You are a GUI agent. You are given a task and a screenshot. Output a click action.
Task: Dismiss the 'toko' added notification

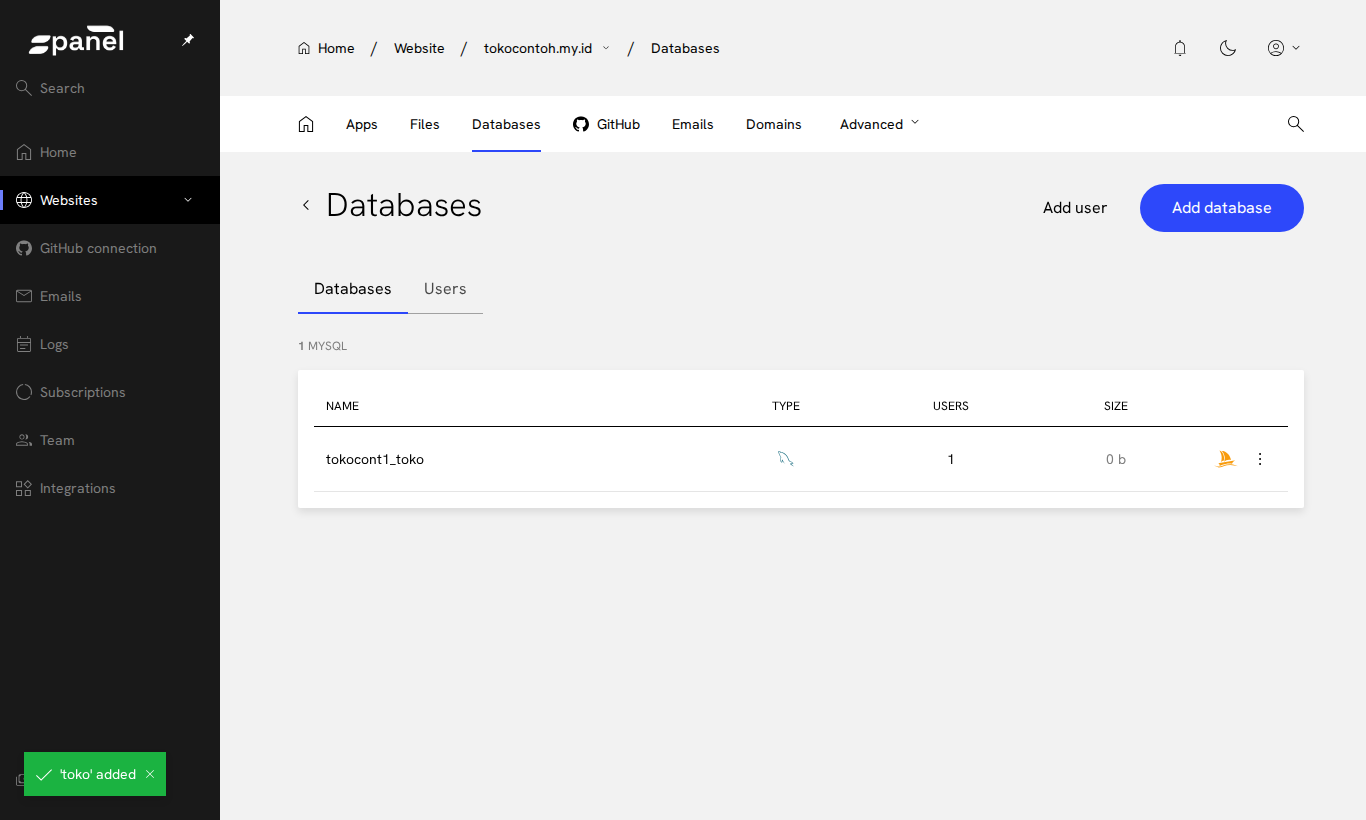click(150, 774)
